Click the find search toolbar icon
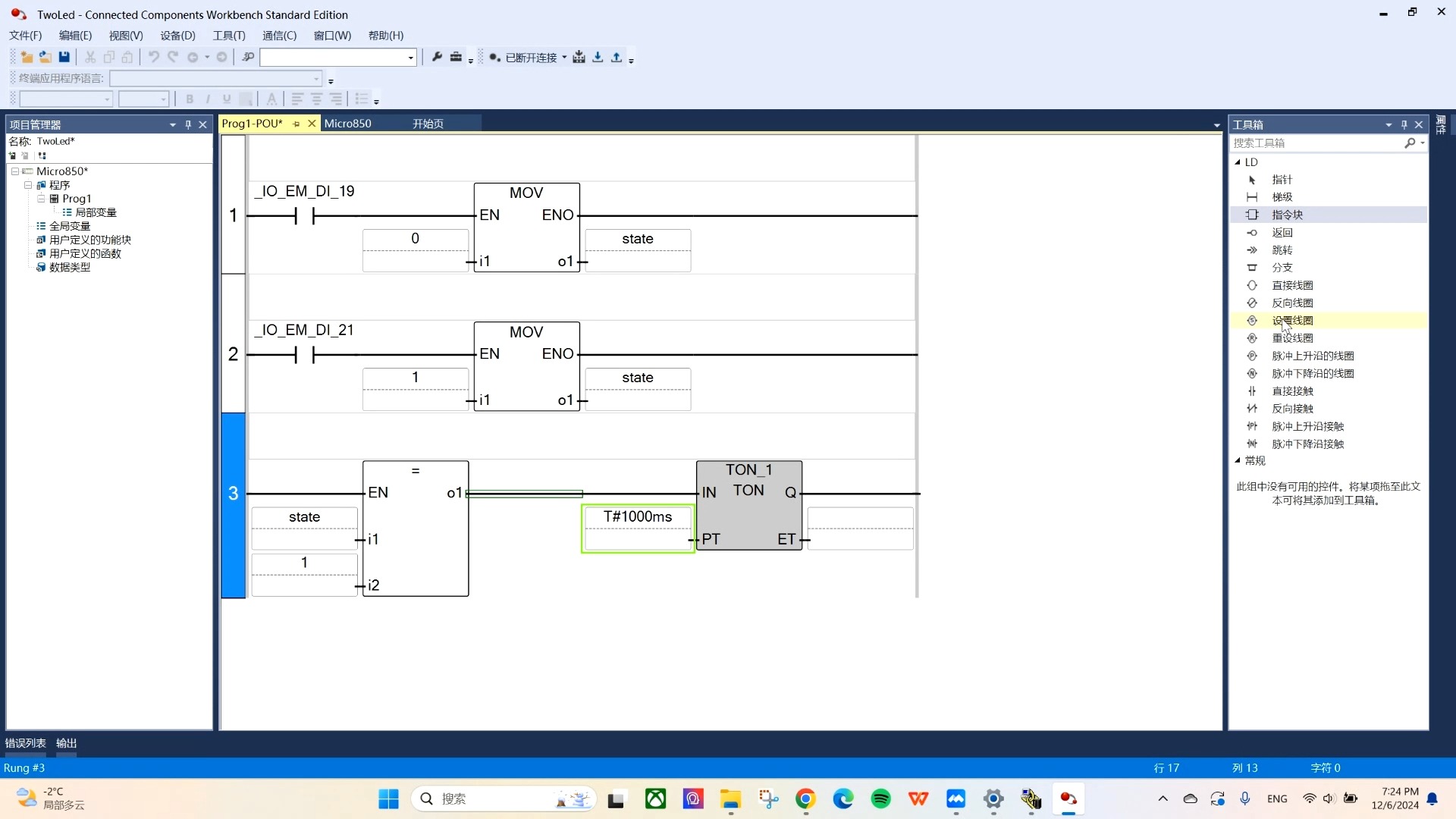 248,57
